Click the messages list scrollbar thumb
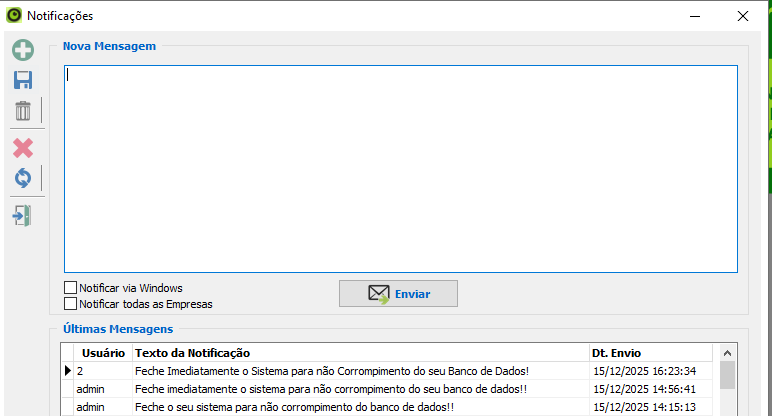 (727, 375)
